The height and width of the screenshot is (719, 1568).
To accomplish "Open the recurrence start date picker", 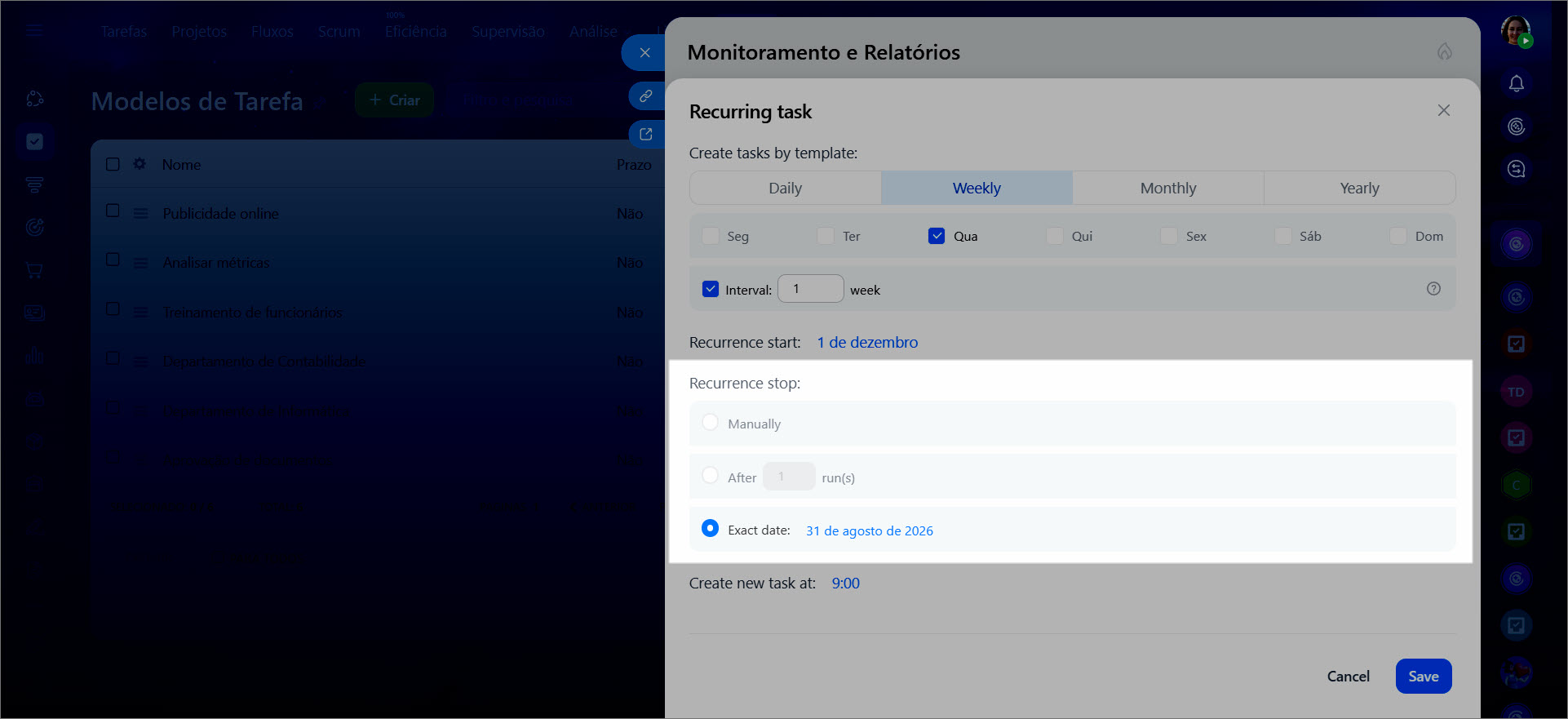I will (x=867, y=343).
